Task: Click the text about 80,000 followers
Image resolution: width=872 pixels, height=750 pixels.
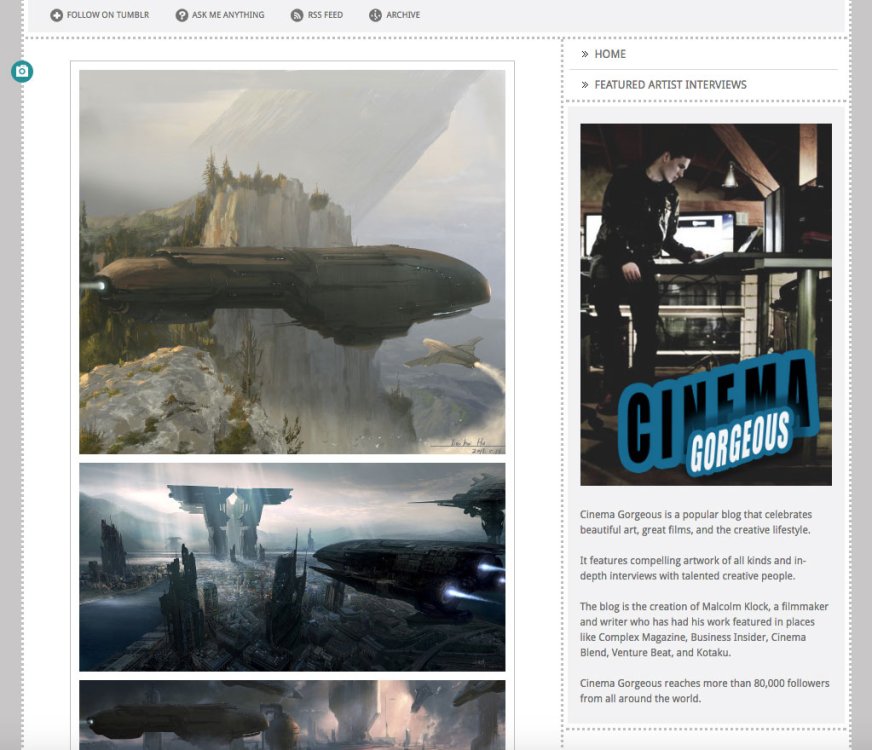Action: coord(705,691)
